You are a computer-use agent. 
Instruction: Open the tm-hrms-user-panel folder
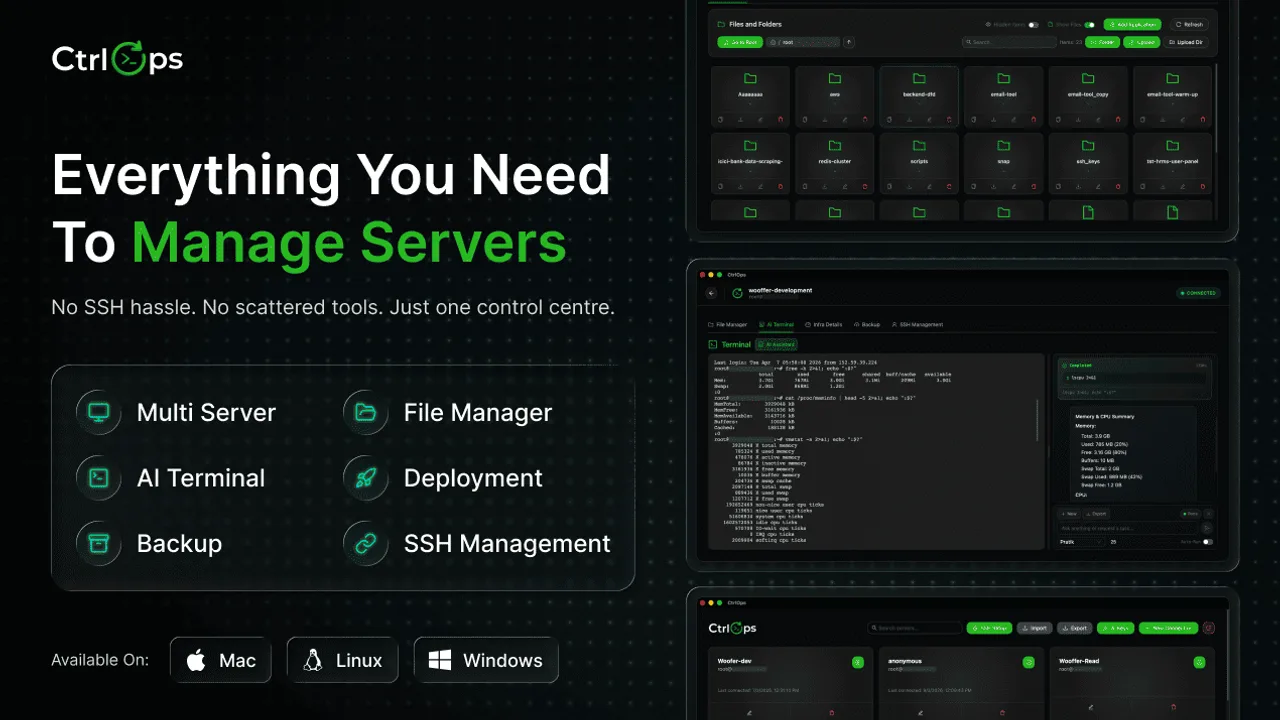(x=1172, y=163)
